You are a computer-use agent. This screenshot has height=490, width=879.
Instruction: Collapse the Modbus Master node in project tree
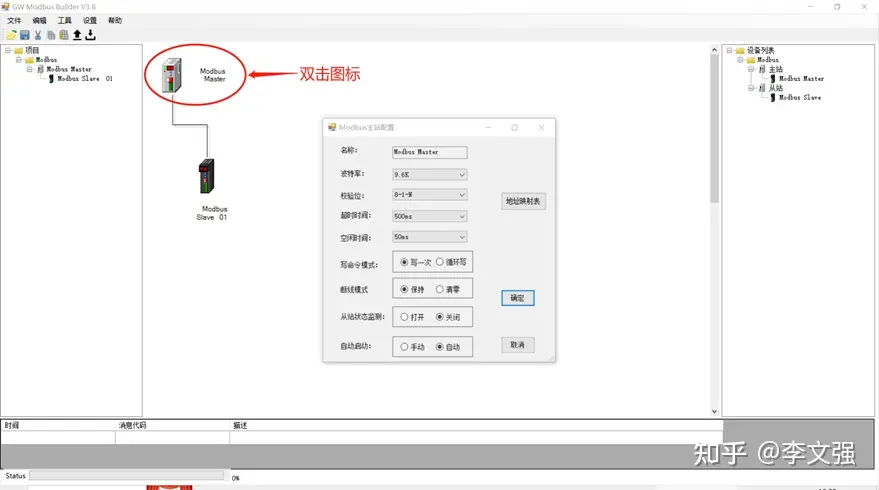(29, 70)
